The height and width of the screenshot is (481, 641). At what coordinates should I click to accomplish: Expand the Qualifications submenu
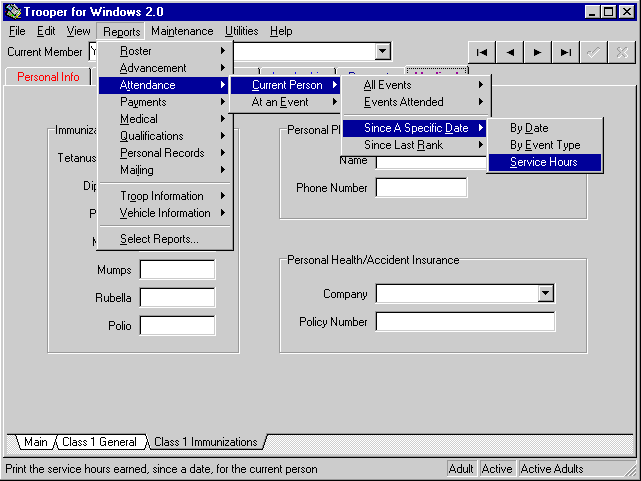click(166, 136)
